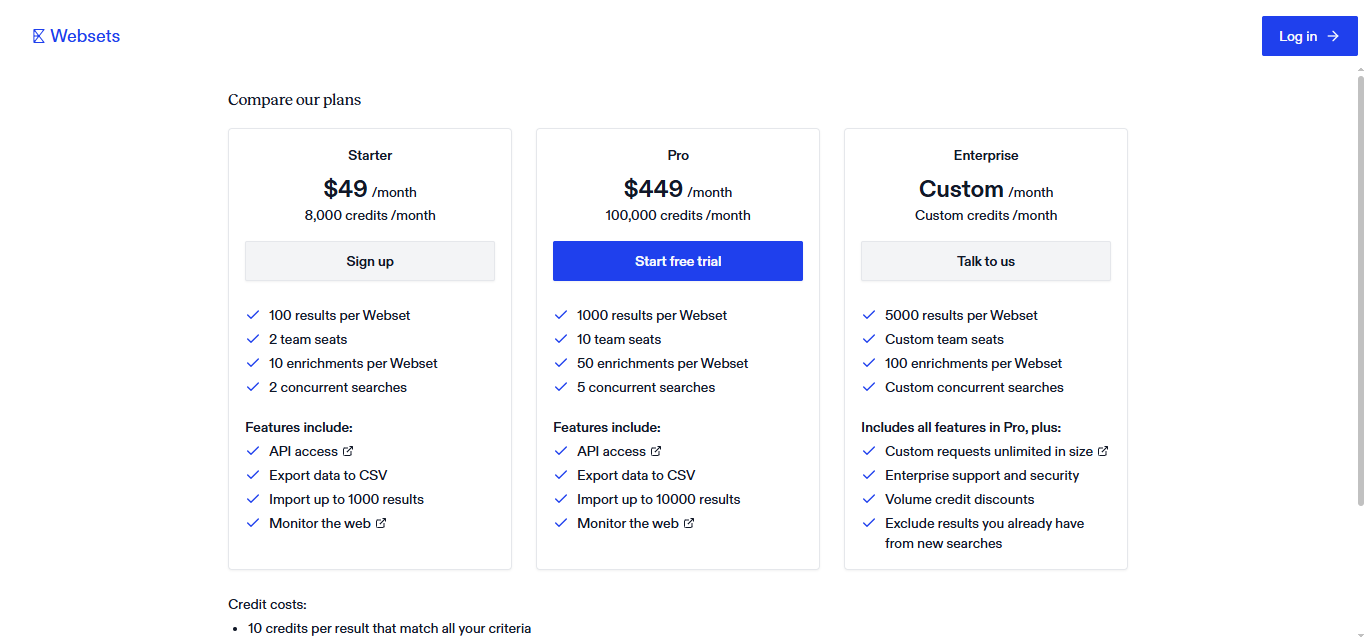Click the checkmark next to 5 concurrent searches
The height and width of the screenshot is (641, 1366).
(560, 387)
